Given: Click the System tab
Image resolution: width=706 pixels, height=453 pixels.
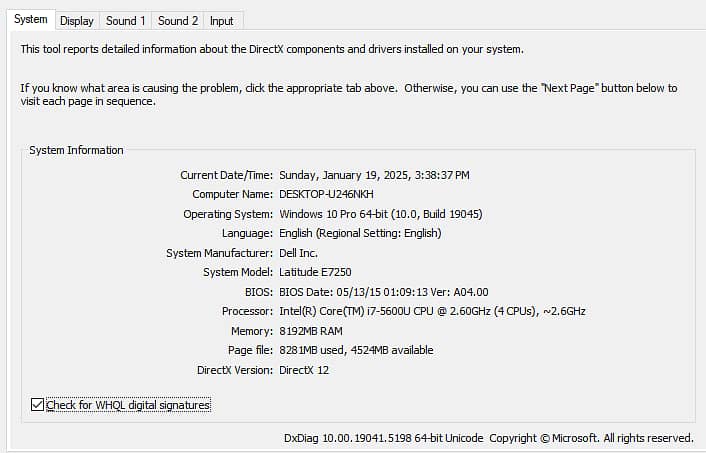Looking at the screenshot, I should 30,20.
